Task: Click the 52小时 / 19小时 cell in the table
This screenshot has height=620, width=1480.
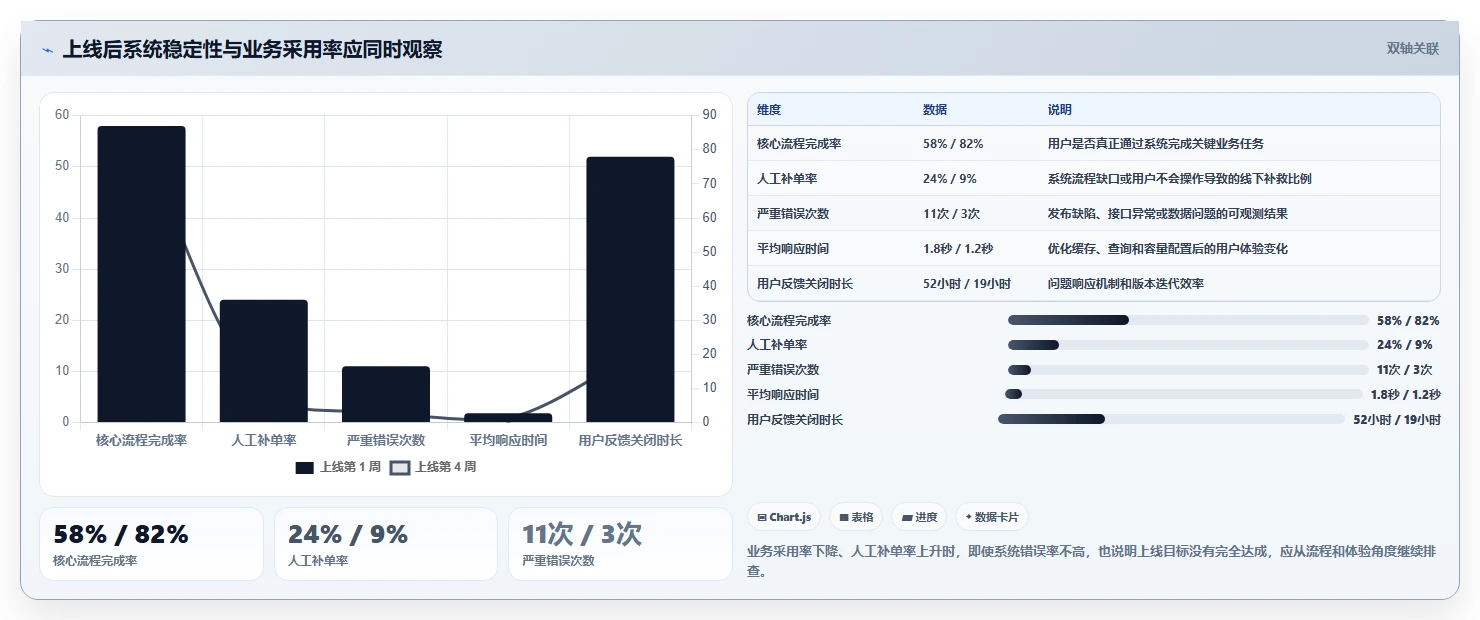Action: click(x=967, y=284)
